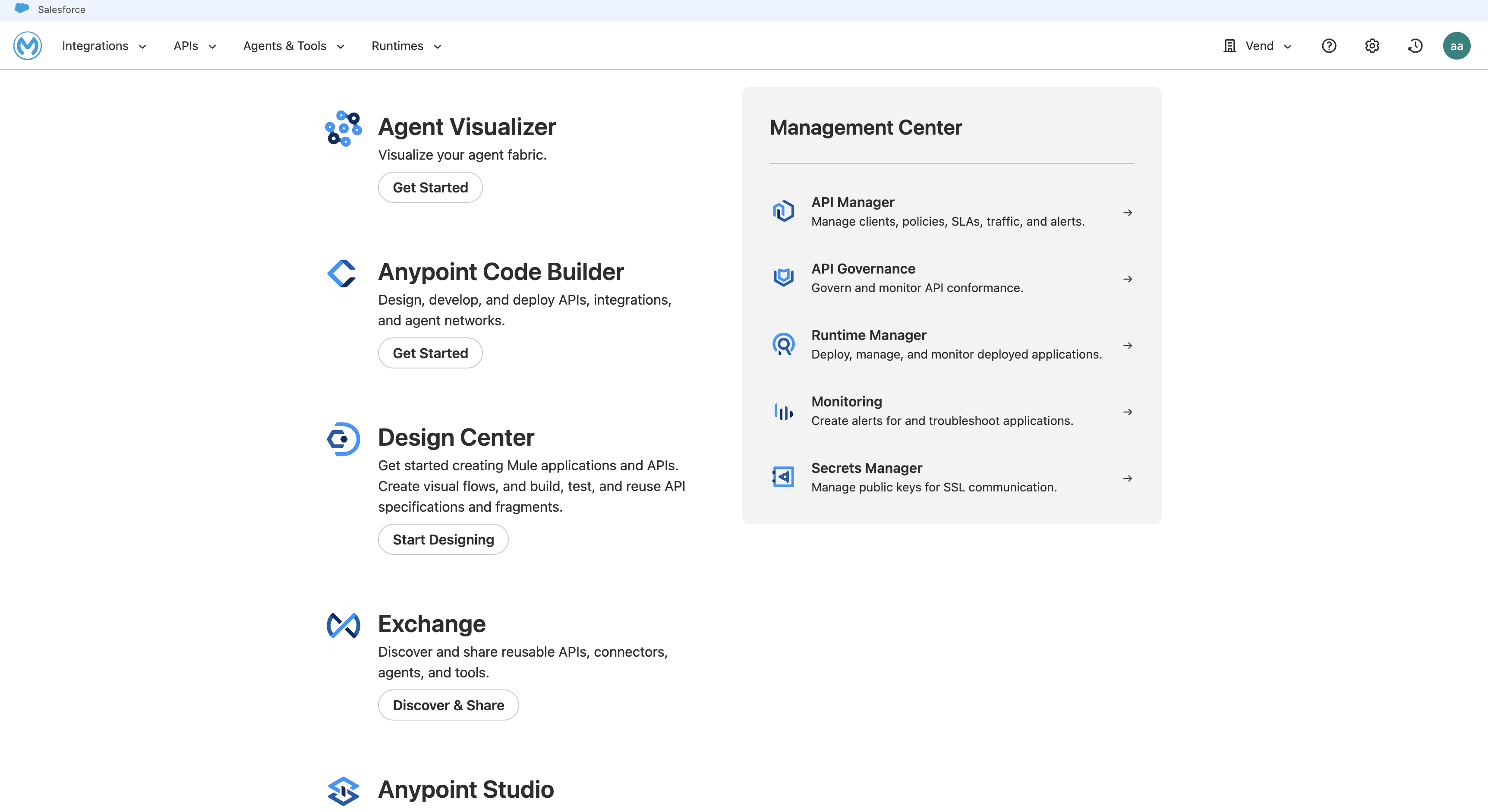Click the MuleSoft logo icon

(27, 46)
